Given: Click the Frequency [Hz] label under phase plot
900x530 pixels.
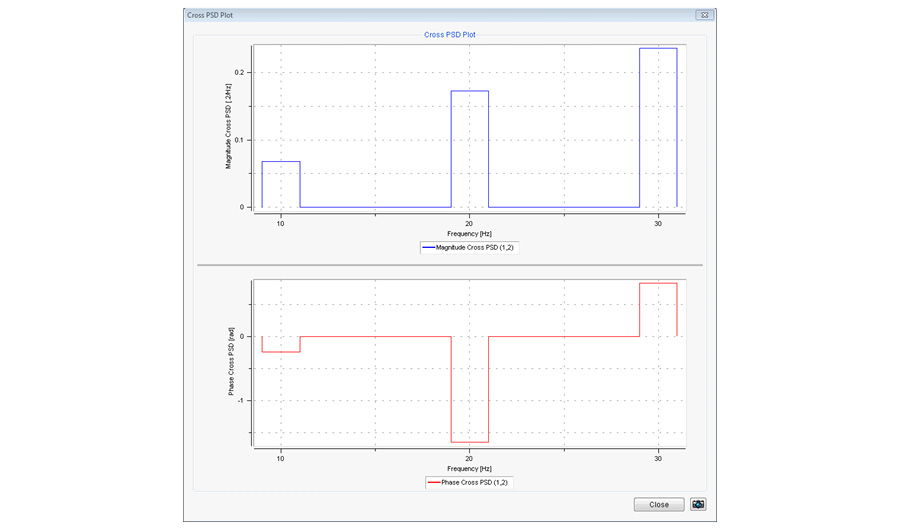Looking at the screenshot, I should (469, 468).
